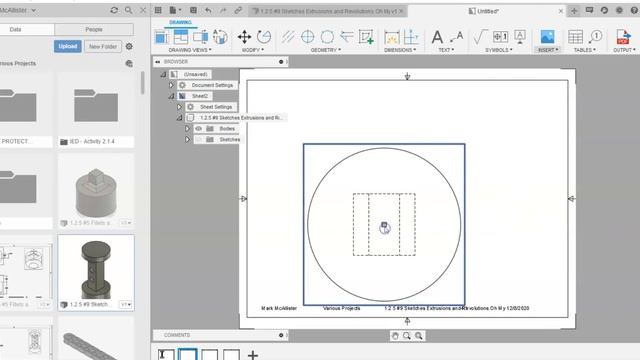Select the Leader text tool
Screen dimensions: 640x360
coord(456,37)
